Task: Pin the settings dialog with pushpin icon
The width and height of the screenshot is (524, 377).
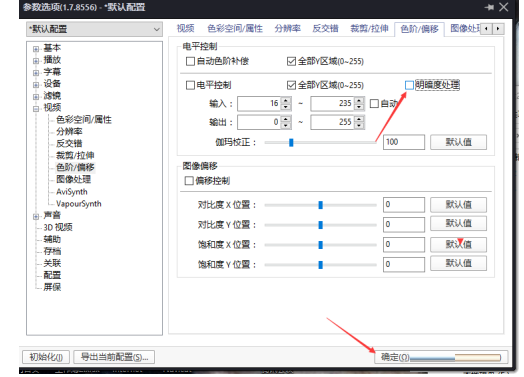Action: 489,7
